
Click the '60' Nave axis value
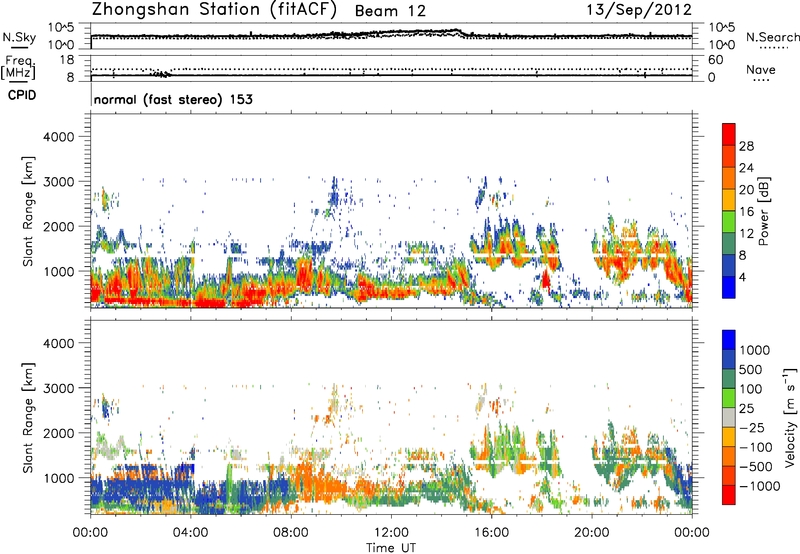pyautogui.click(x=715, y=60)
